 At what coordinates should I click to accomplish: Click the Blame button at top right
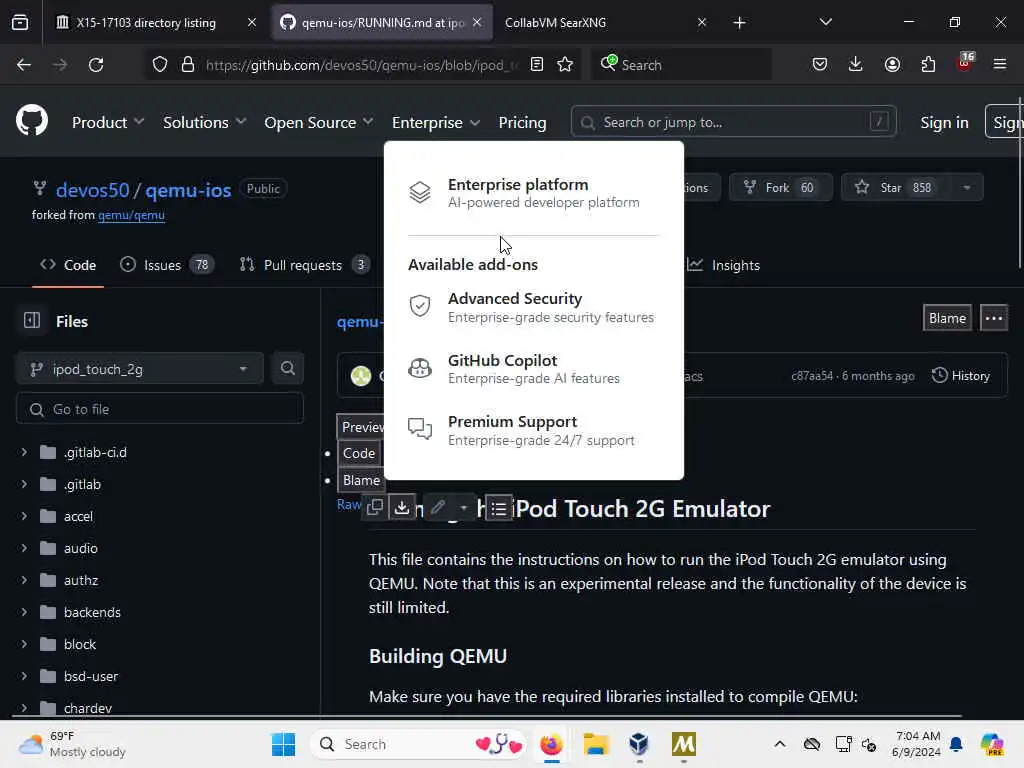click(947, 318)
